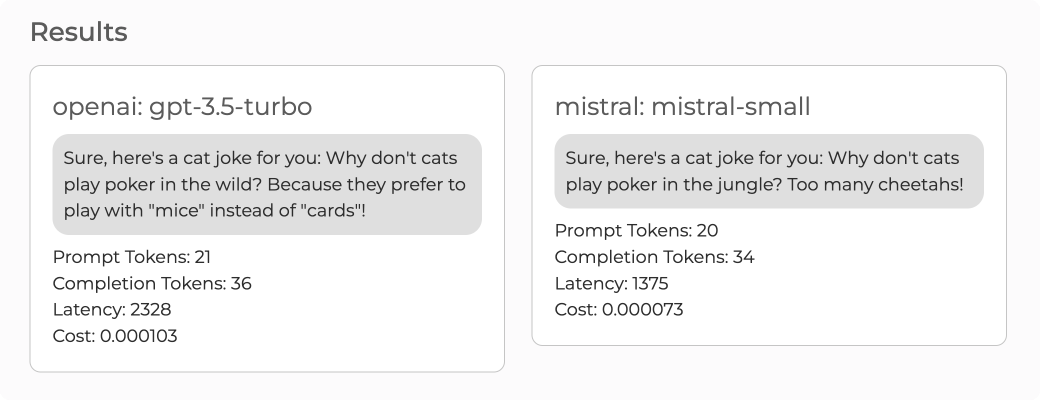Click the "Cost: 0.000073" value

tap(619, 310)
